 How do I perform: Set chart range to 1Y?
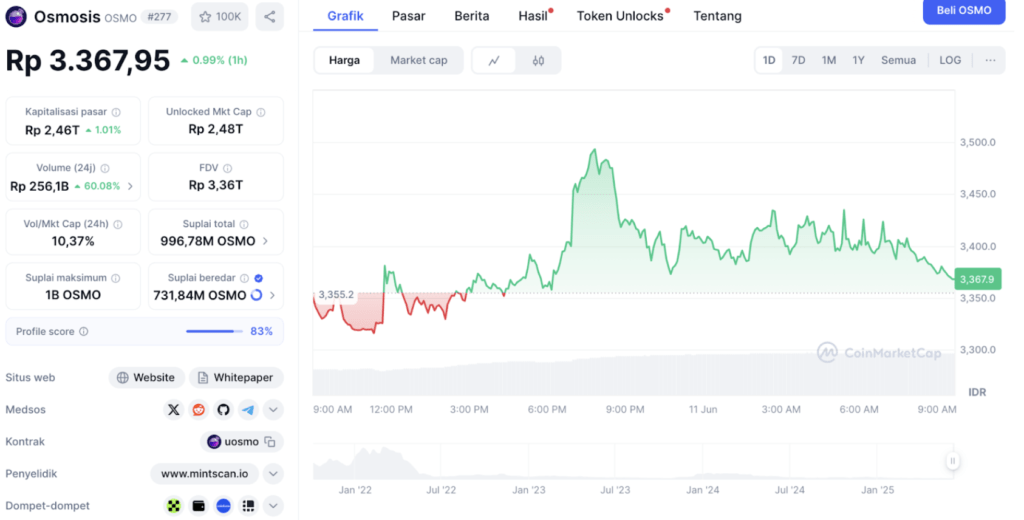point(859,61)
